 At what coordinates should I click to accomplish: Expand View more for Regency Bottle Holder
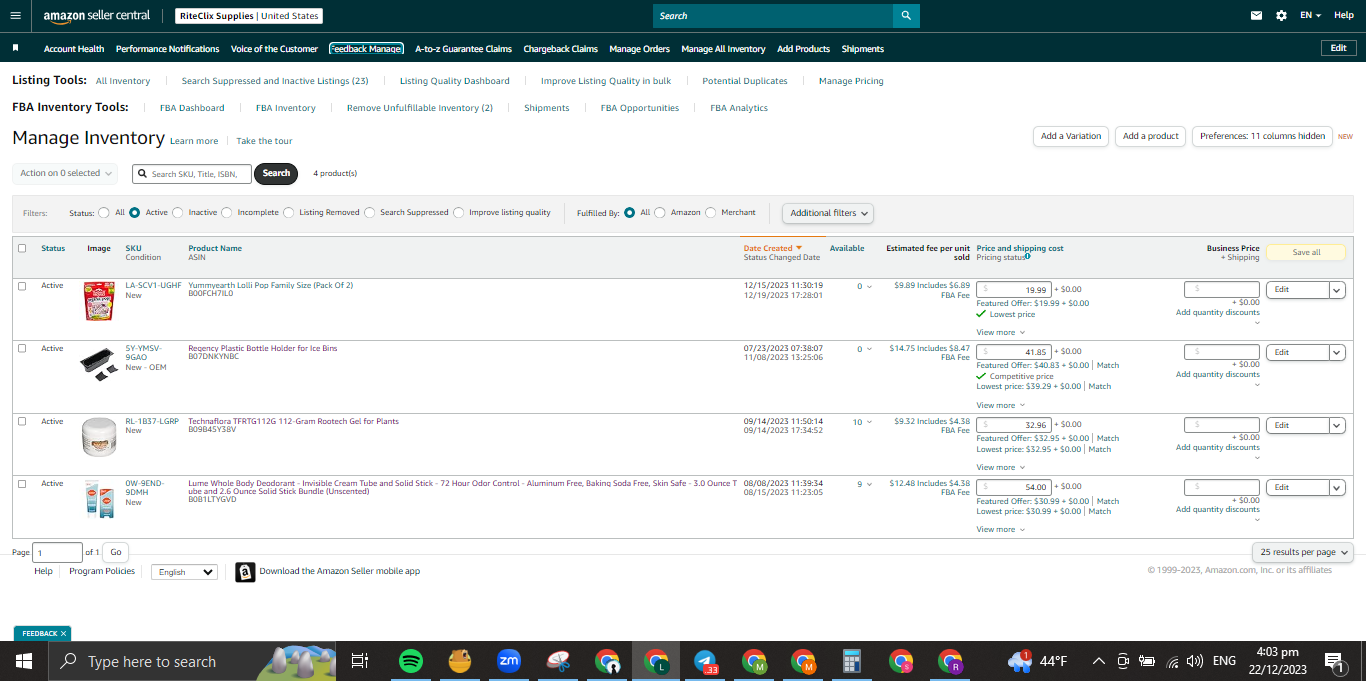click(x=1000, y=405)
